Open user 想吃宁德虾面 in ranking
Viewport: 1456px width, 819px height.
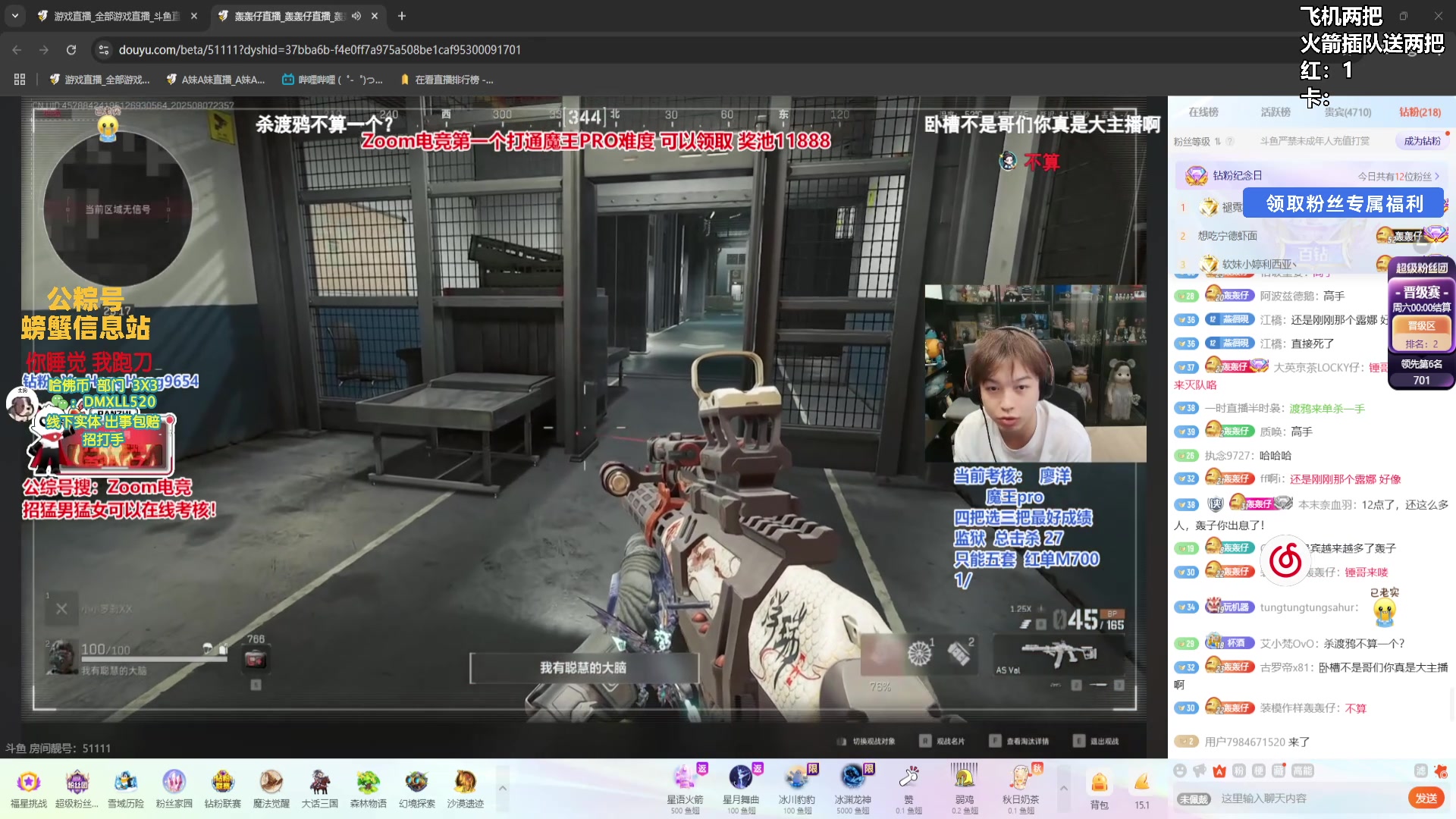[x=1227, y=236]
